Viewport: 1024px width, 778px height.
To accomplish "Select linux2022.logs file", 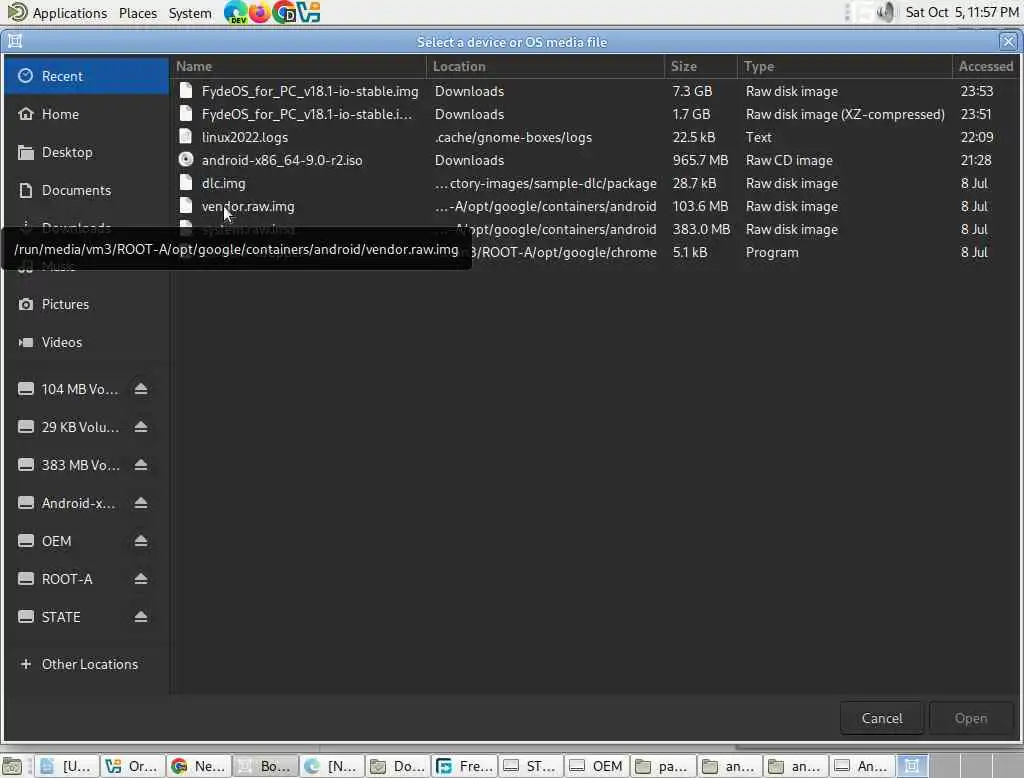I will tap(595, 137).
